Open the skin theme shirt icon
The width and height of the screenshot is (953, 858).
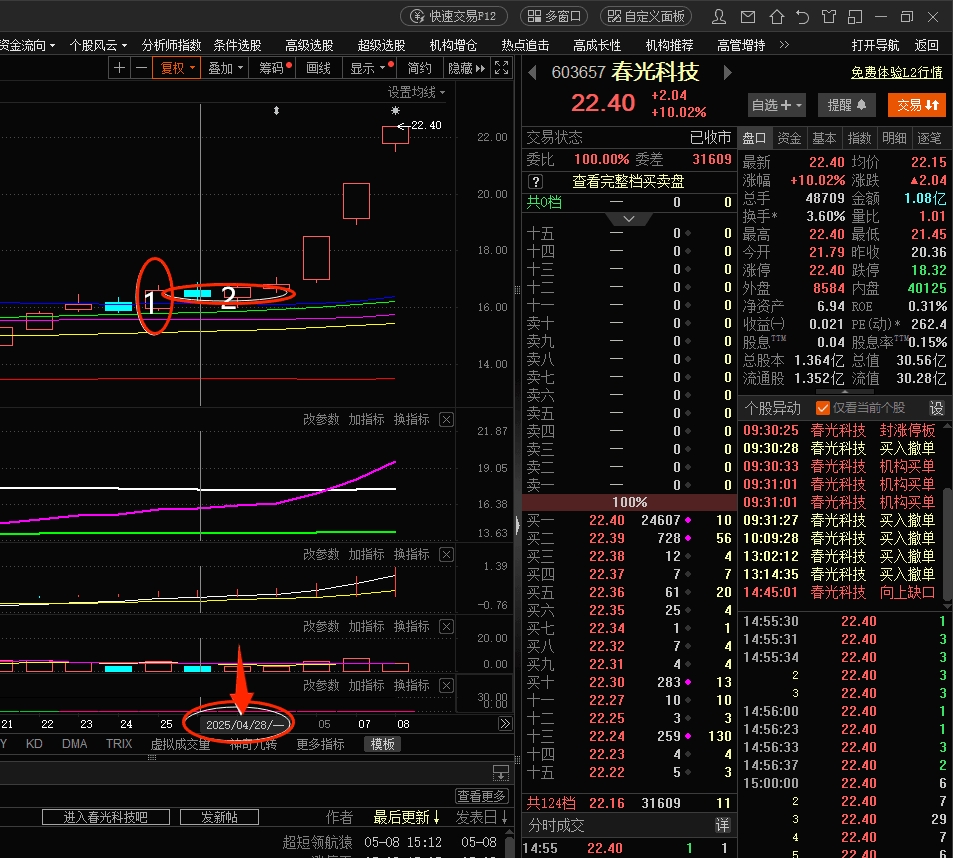coord(828,16)
